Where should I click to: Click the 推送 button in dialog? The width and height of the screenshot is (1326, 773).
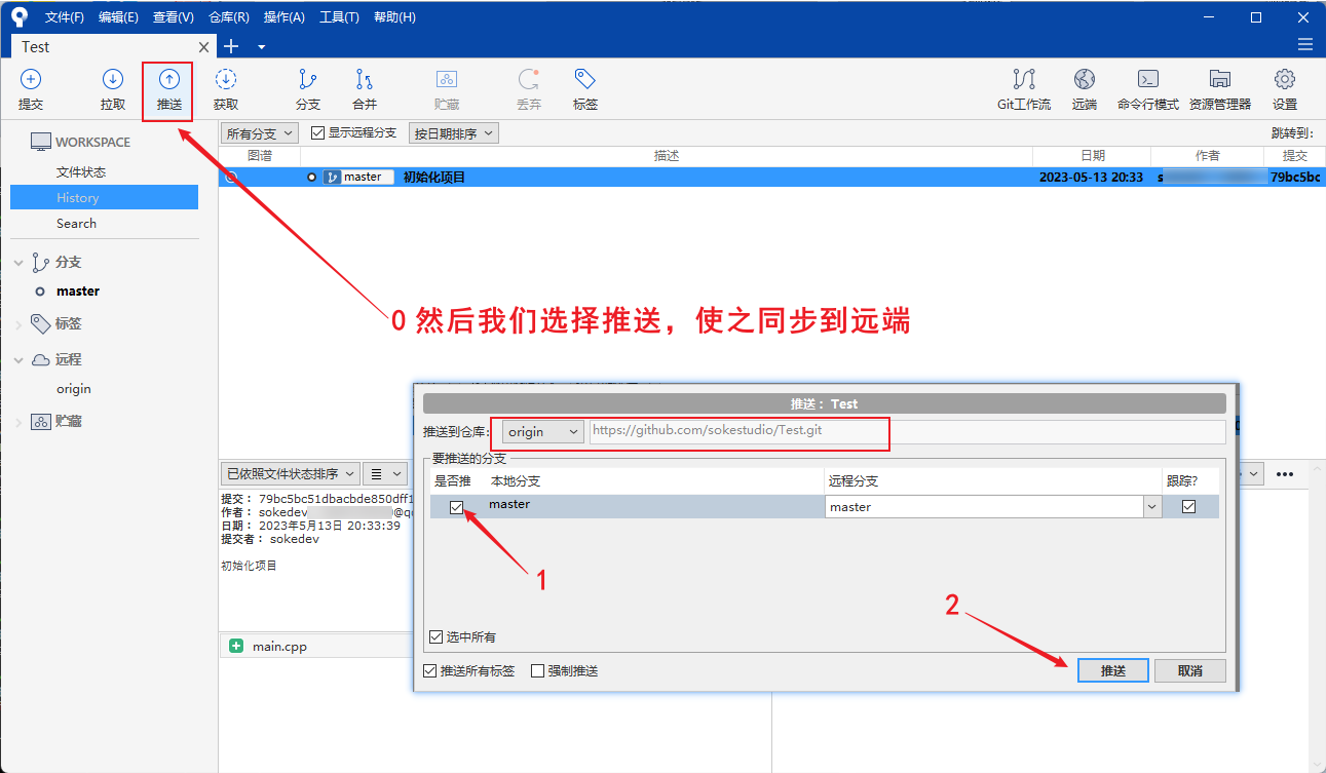(x=1112, y=670)
